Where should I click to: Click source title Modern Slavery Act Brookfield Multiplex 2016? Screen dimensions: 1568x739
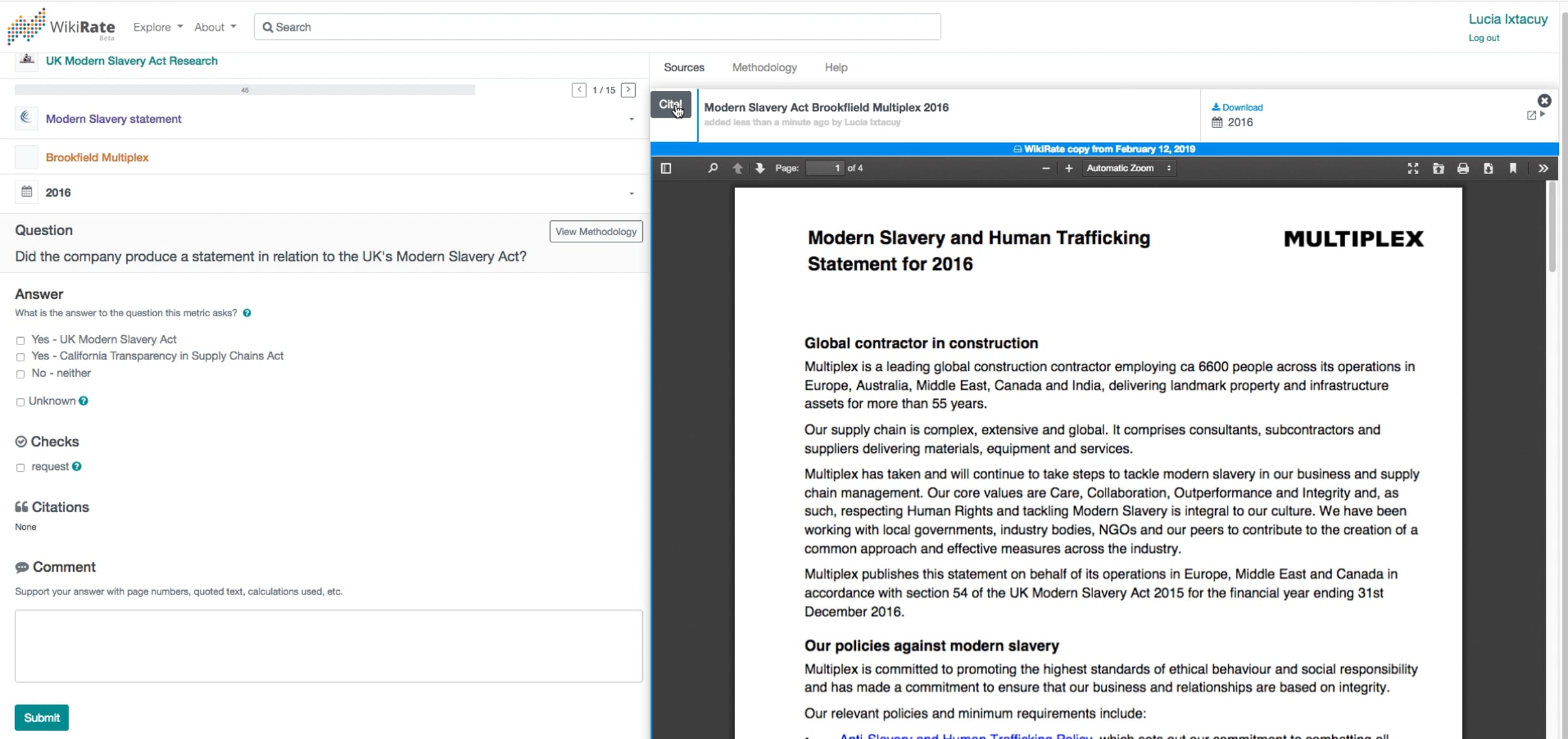tap(826, 107)
